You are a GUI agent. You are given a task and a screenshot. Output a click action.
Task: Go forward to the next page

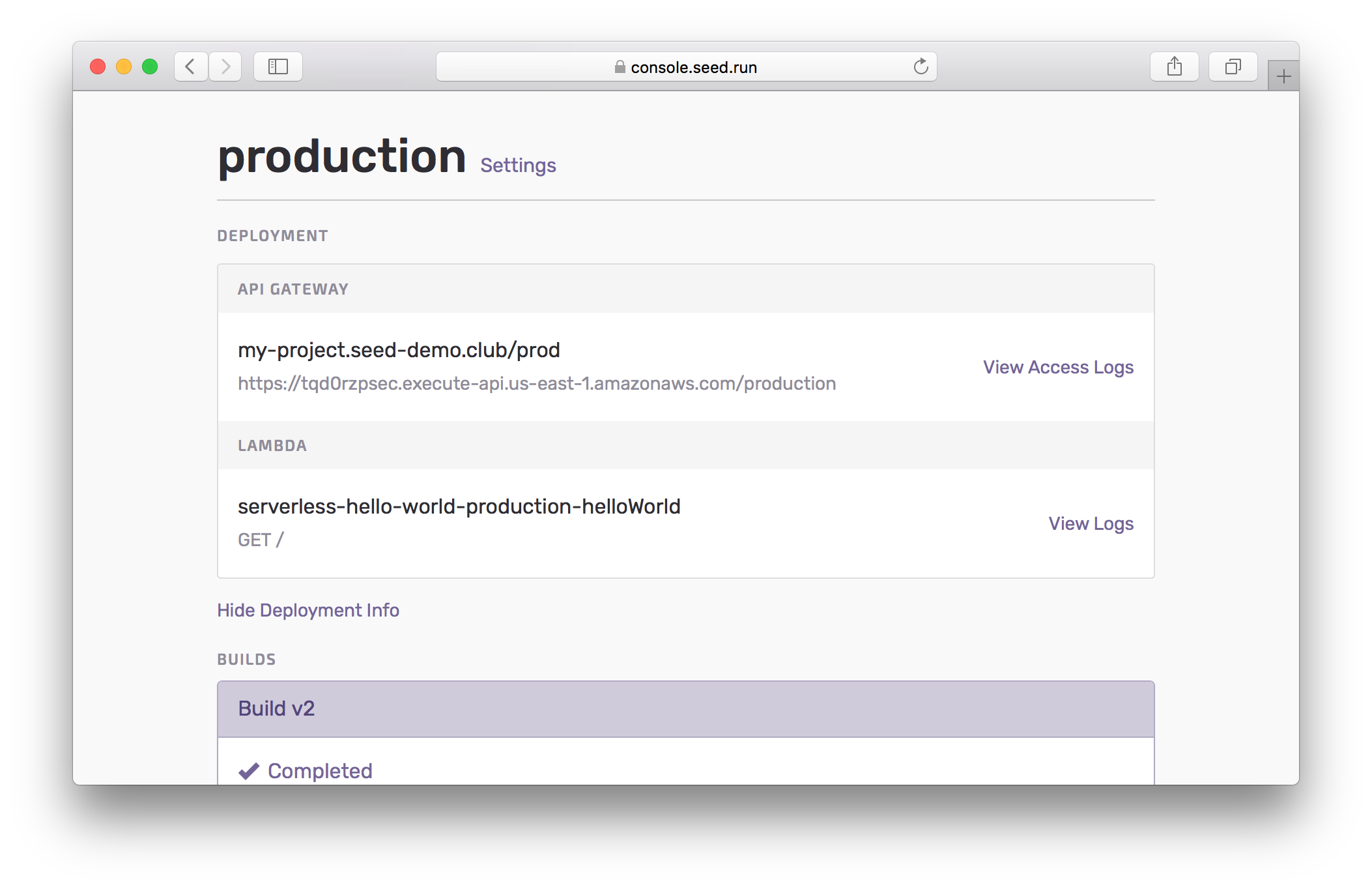(225, 66)
